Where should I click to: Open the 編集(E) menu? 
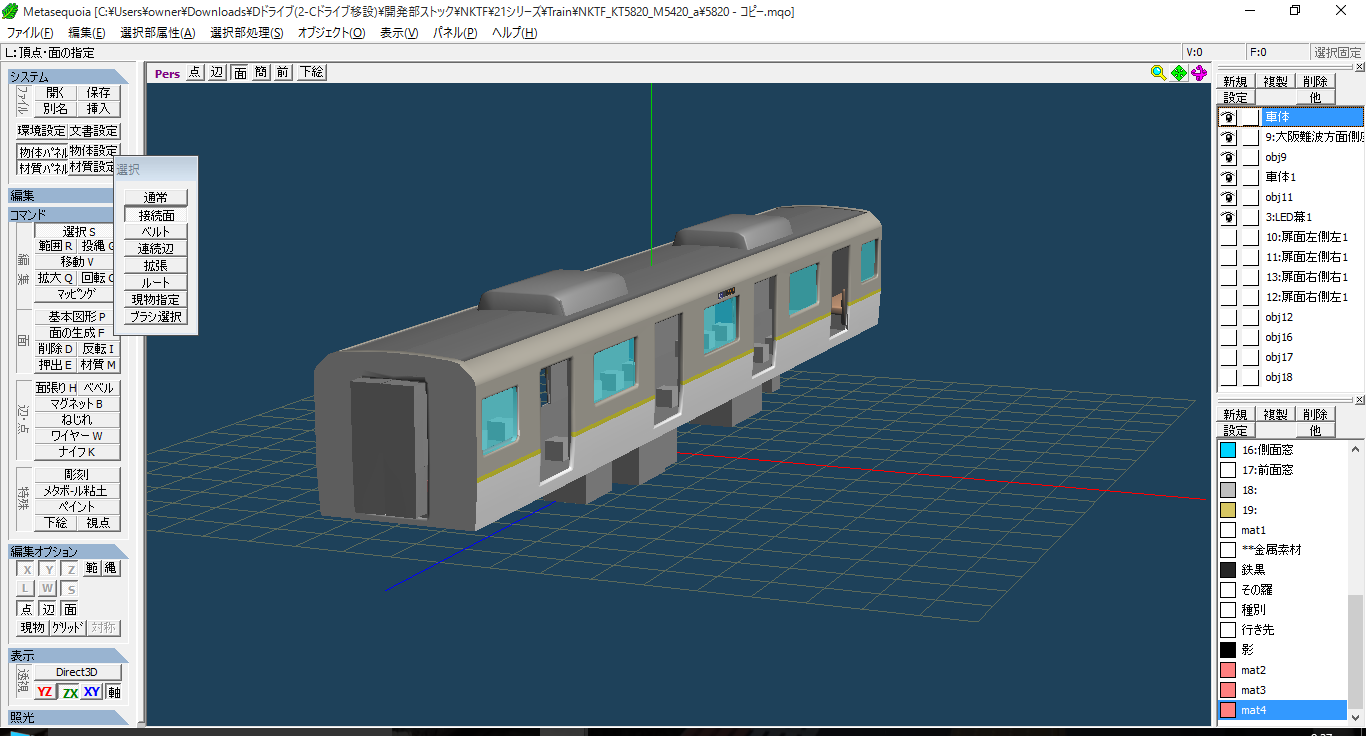click(86, 33)
